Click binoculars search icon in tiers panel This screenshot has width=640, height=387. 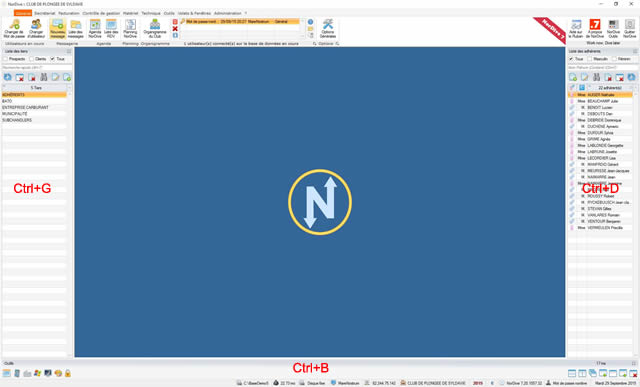click(44, 77)
